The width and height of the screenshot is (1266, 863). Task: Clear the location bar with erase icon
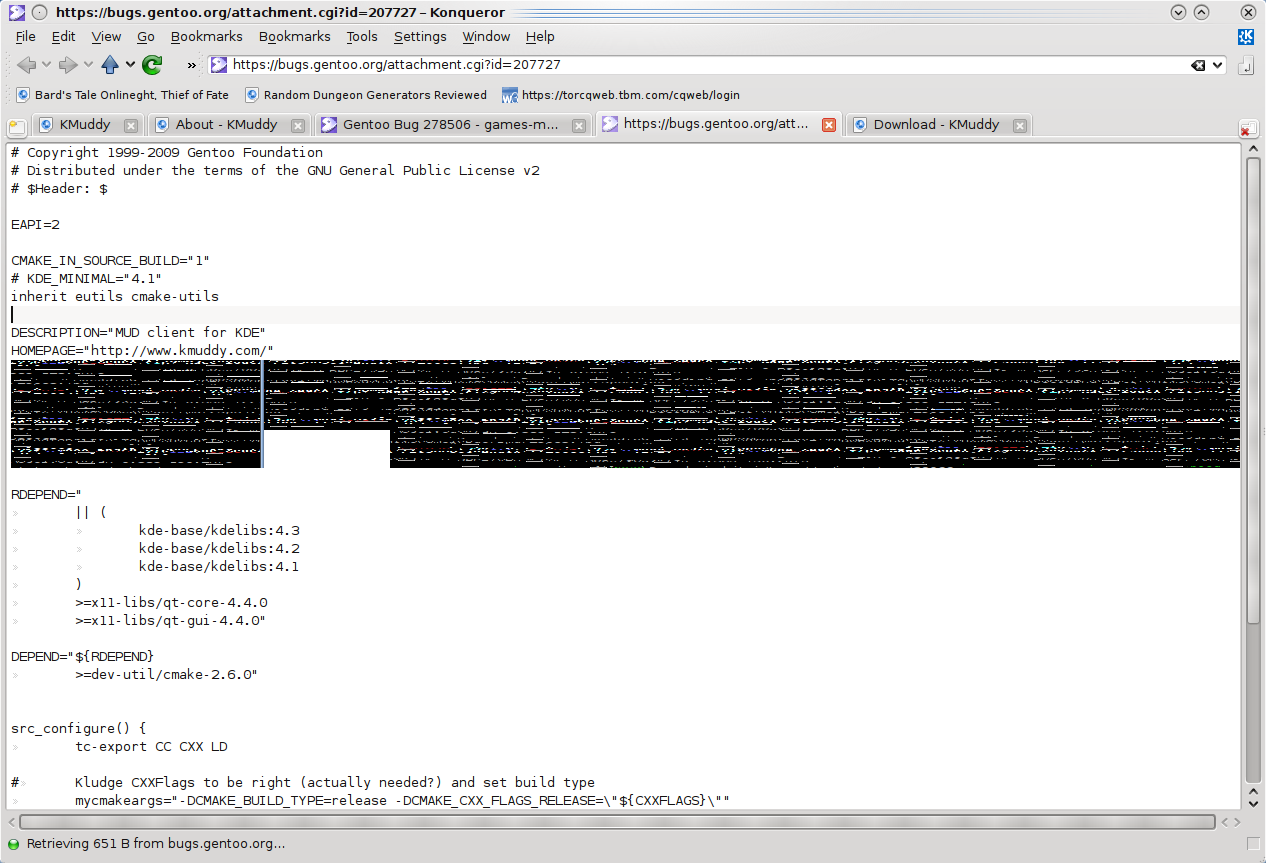pyautogui.click(x=1197, y=65)
